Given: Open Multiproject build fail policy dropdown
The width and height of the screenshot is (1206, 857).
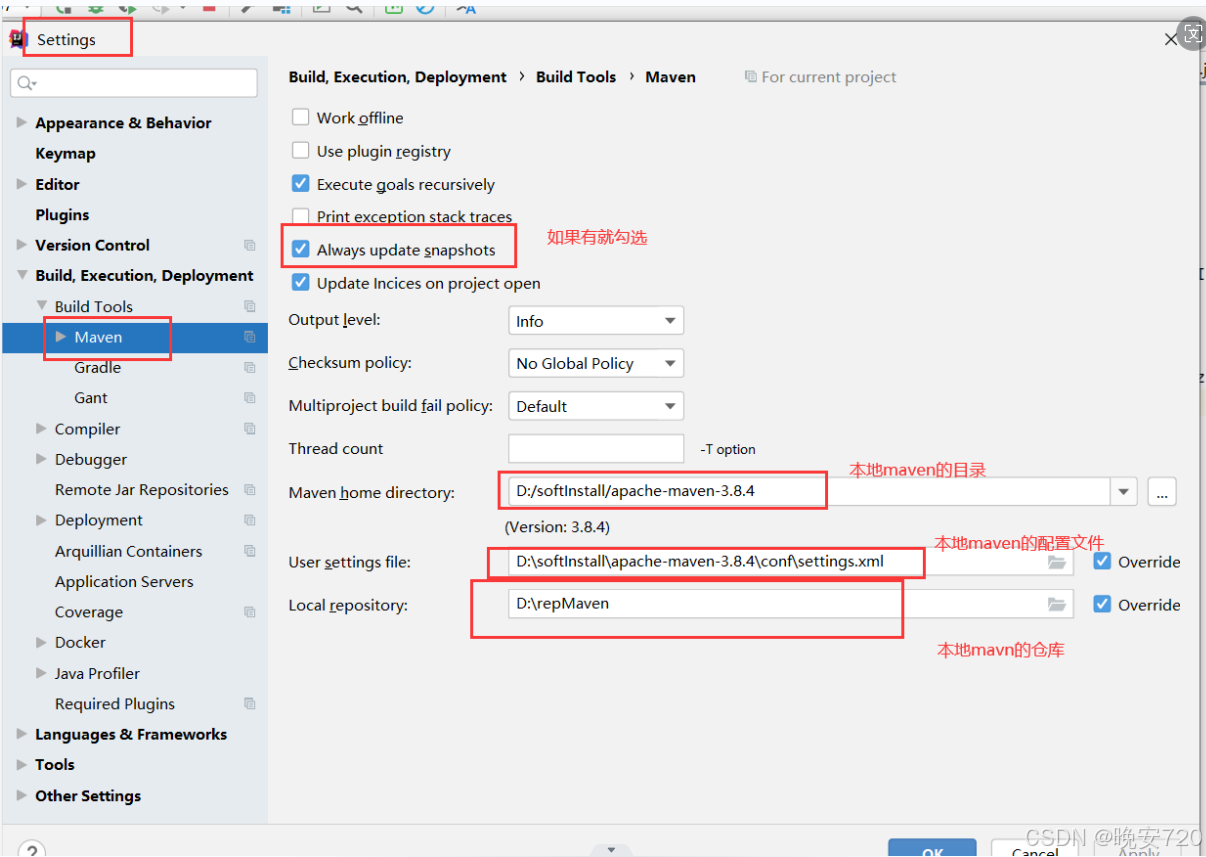Looking at the screenshot, I should [596, 407].
